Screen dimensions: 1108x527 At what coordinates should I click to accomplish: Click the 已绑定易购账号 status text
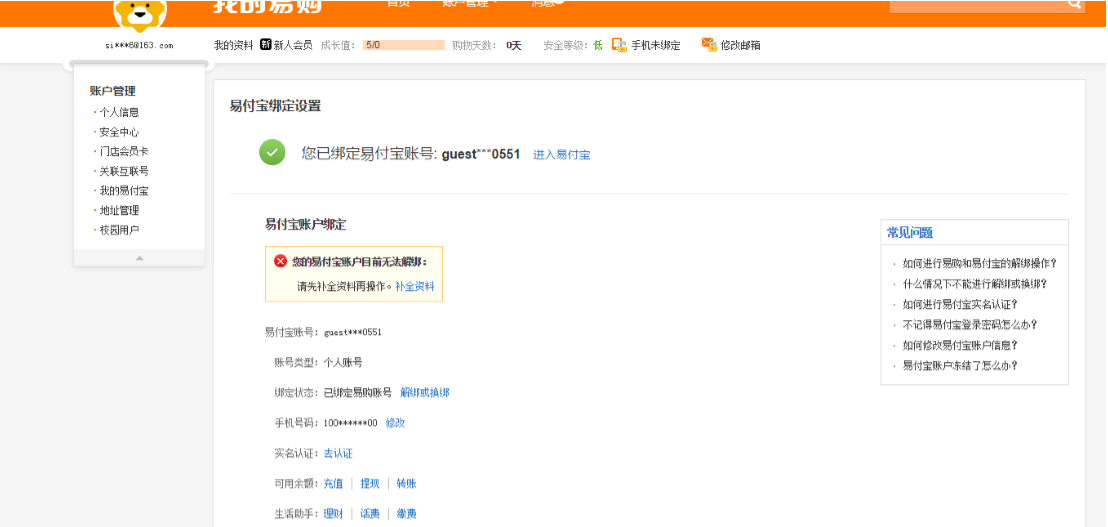358,393
